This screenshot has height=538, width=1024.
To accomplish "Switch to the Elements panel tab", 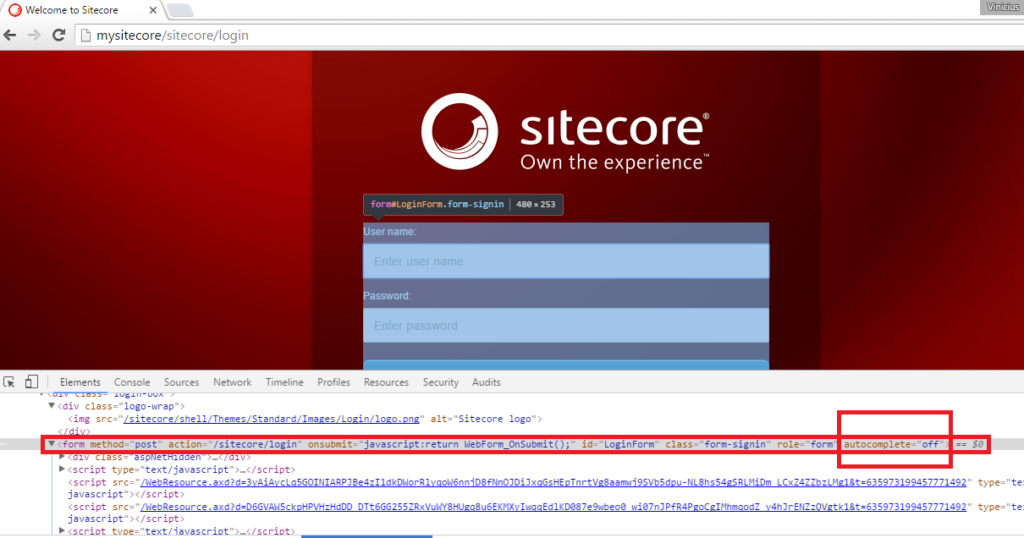I will pyautogui.click(x=80, y=383).
